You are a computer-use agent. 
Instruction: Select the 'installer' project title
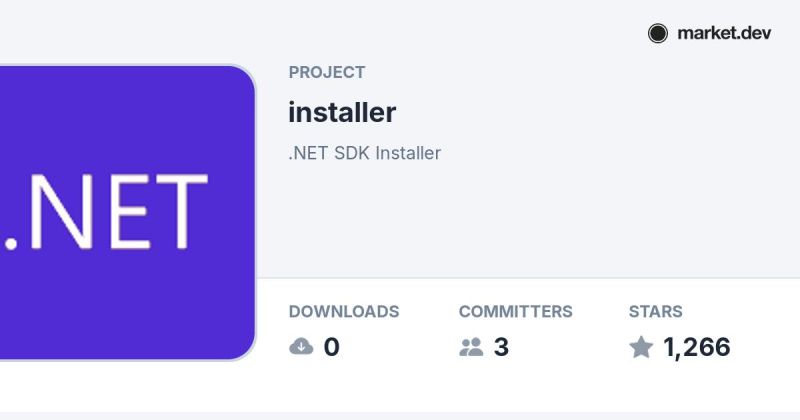pyautogui.click(x=342, y=112)
